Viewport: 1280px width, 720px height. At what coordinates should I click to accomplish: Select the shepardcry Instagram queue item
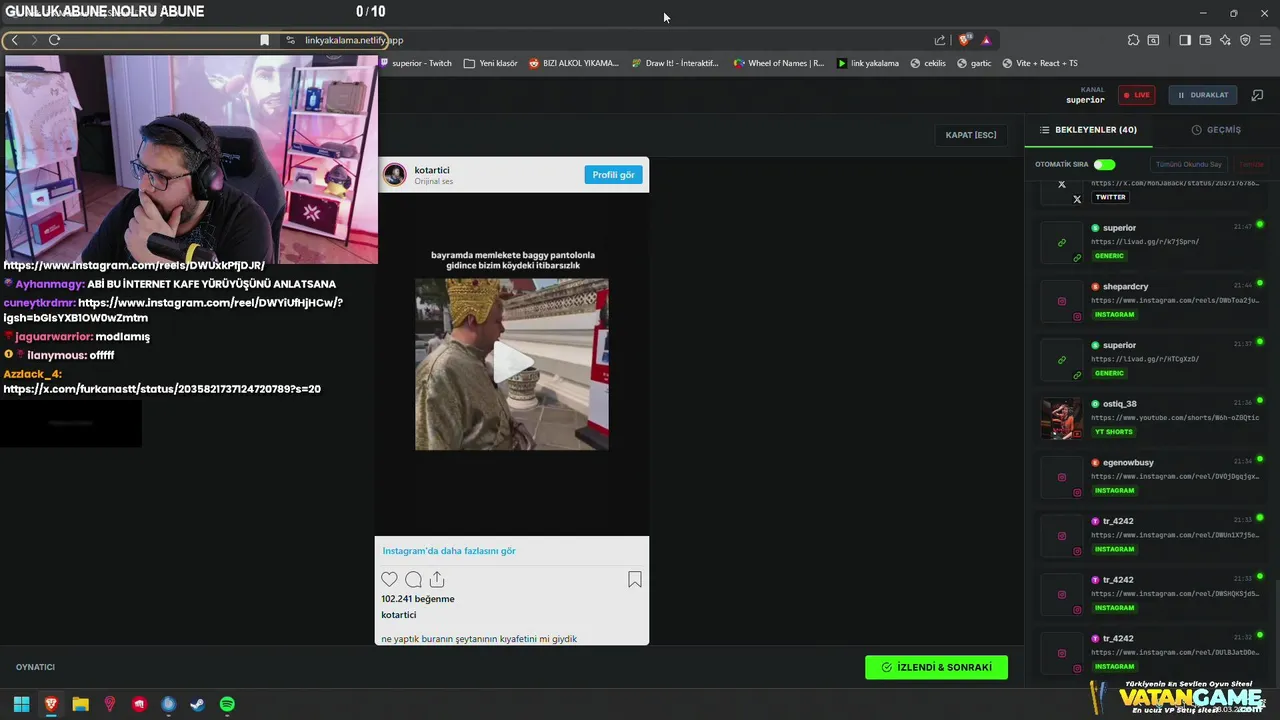click(1150, 301)
